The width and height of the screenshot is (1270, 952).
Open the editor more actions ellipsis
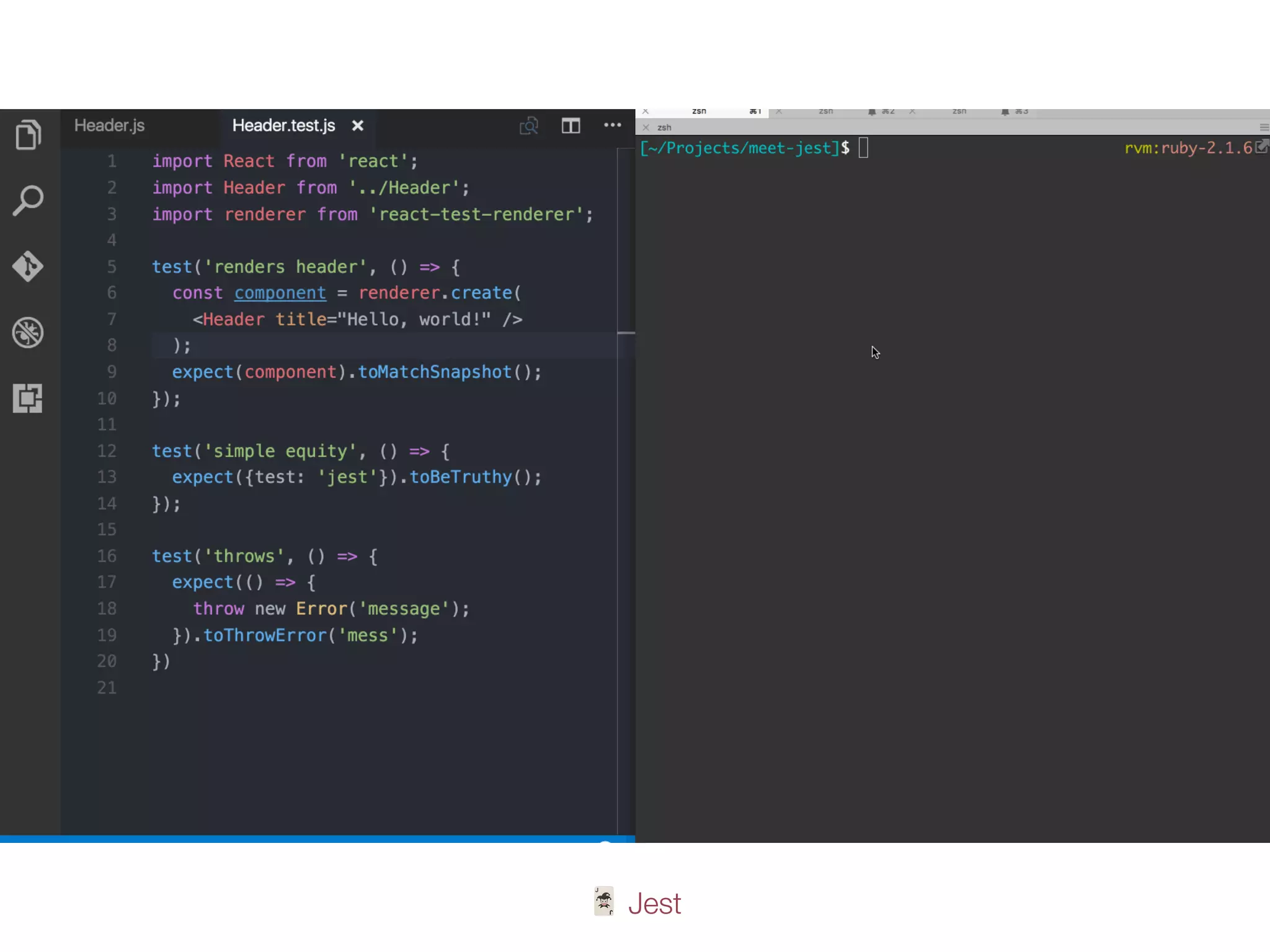coord(612,125)
